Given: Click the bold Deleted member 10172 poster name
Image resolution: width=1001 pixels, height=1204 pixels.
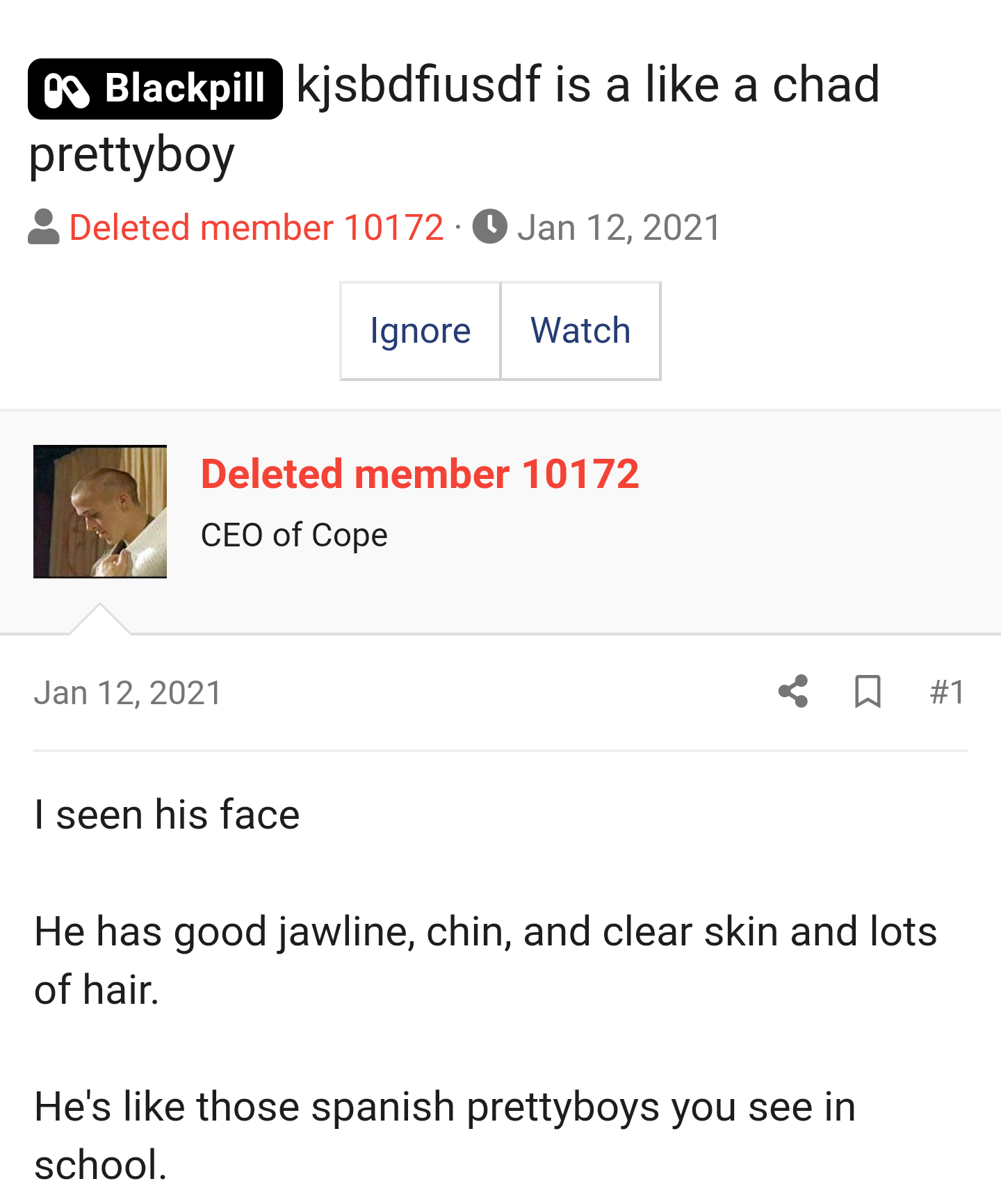Looking at the screenshot, I should point(420,474).
